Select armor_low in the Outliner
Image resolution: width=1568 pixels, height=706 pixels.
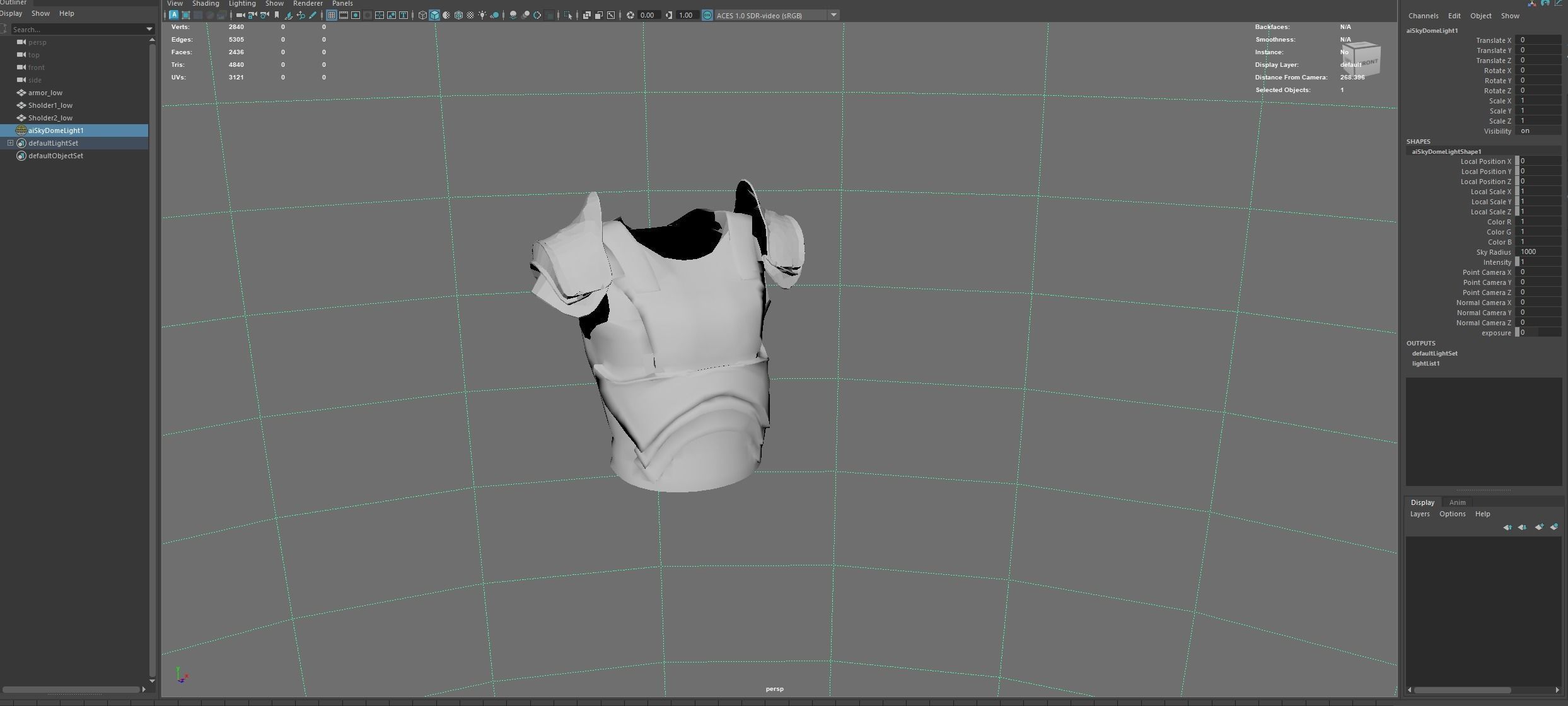45,93
